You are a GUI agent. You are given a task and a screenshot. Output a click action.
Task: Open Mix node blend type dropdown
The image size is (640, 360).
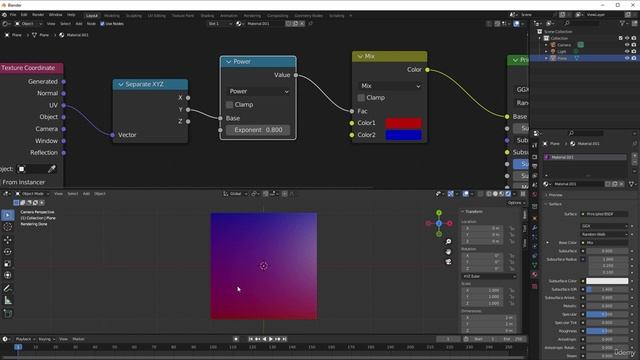[x=390, y=86]
